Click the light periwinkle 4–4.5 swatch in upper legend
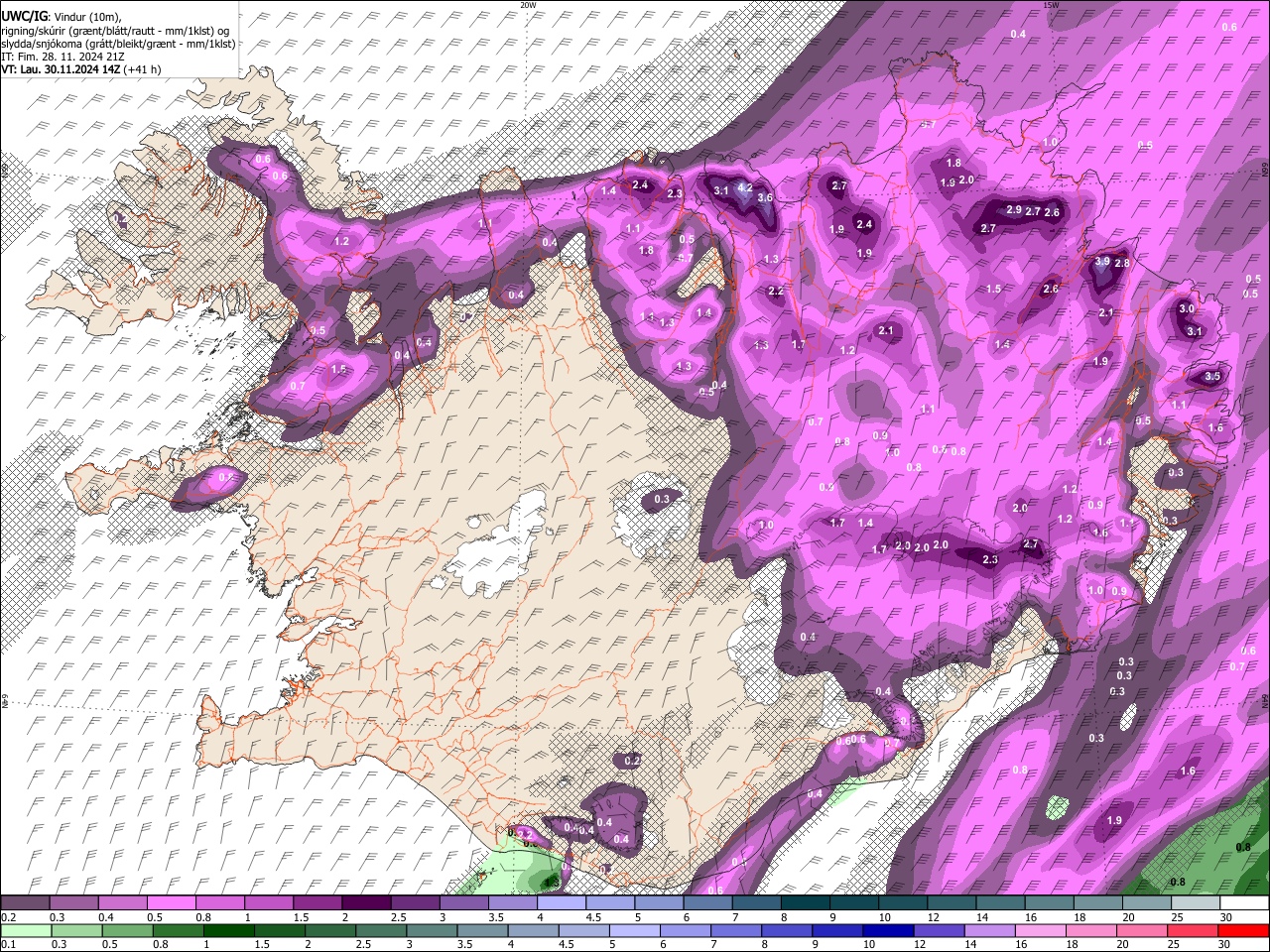The image size is (1270, 952). pos(562,903)
